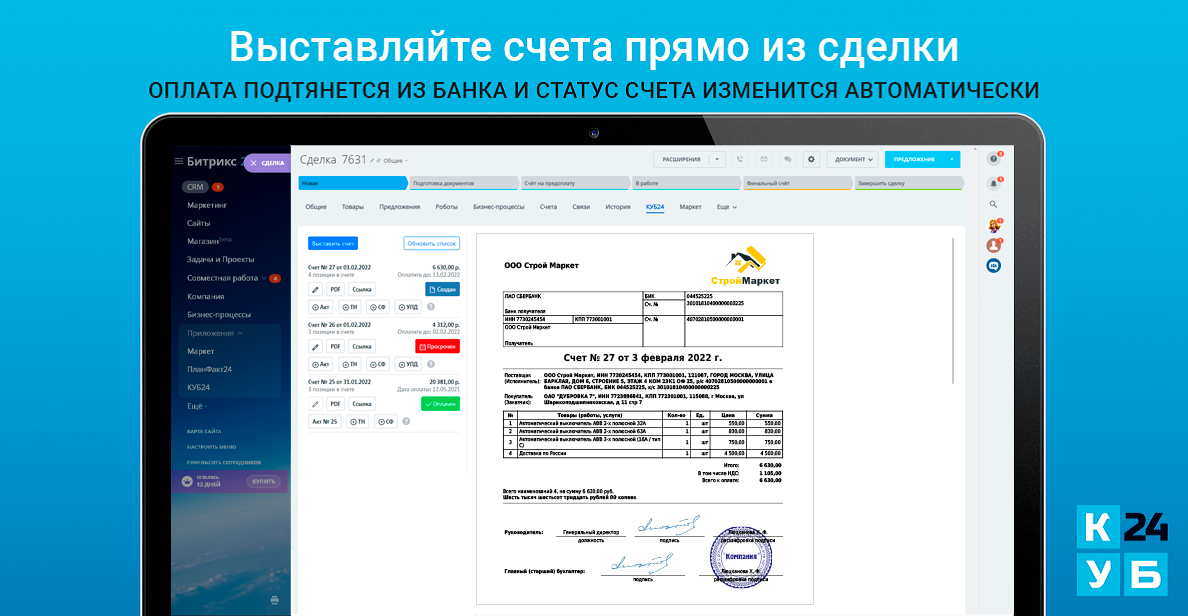Switch to the Роботы tab
The height and width of the screenshot is (616, 1188).
click(446, 207)
